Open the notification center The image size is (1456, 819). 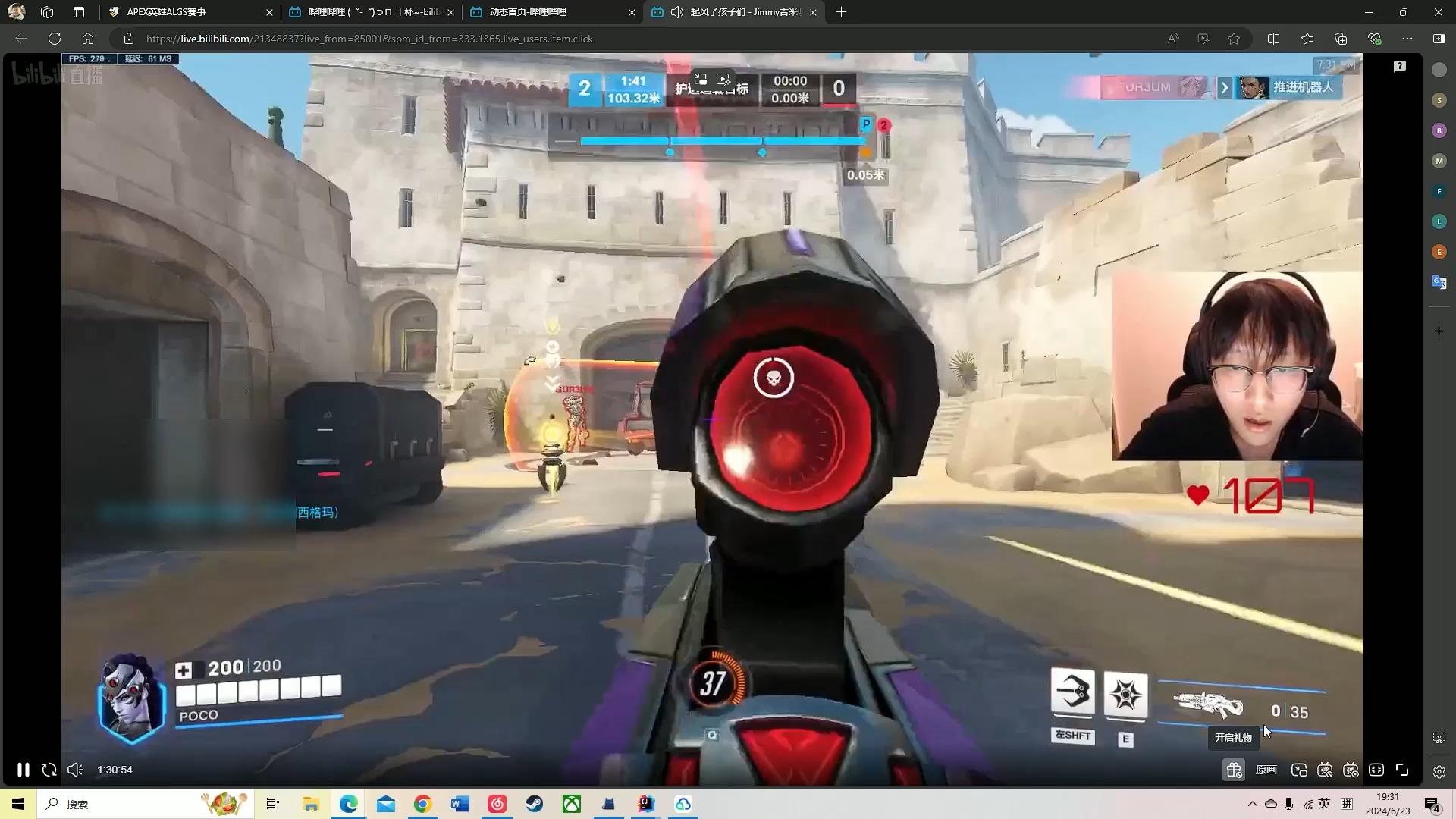click(1432, 804)
